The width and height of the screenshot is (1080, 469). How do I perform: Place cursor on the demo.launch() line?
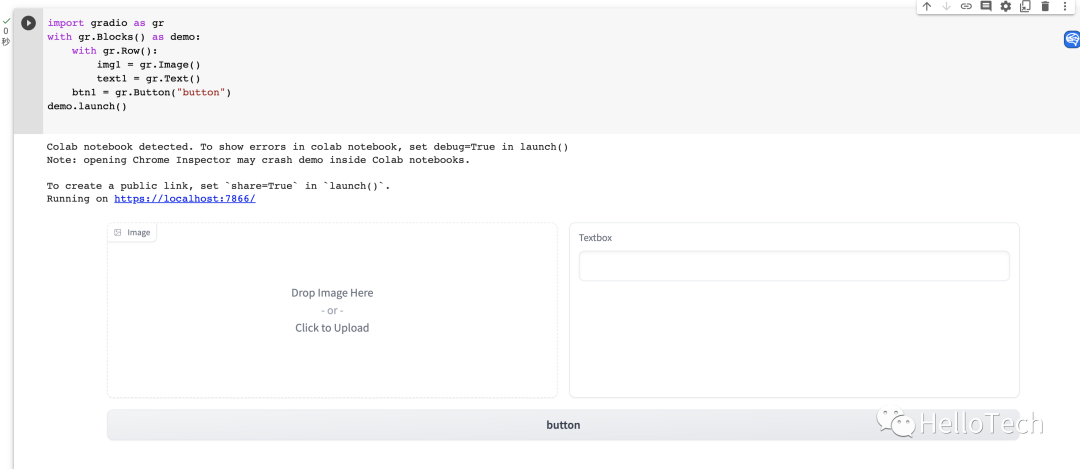click(x=87, y=106)
